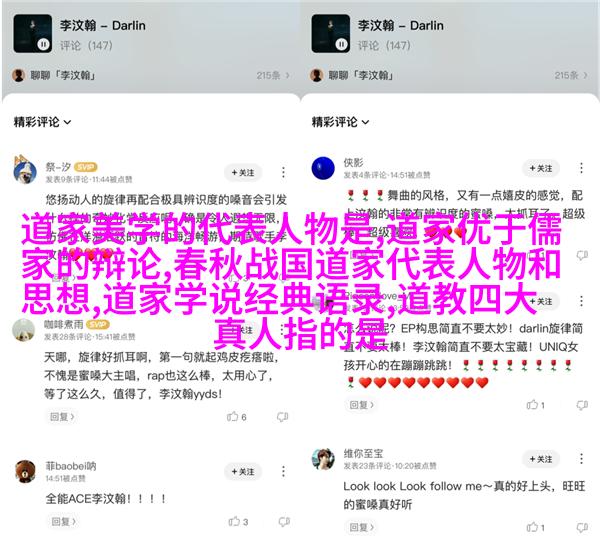The image size is (600, 555).
Task: Expand the right 精彩评论 sort dropdown
Action: [340, 122]
